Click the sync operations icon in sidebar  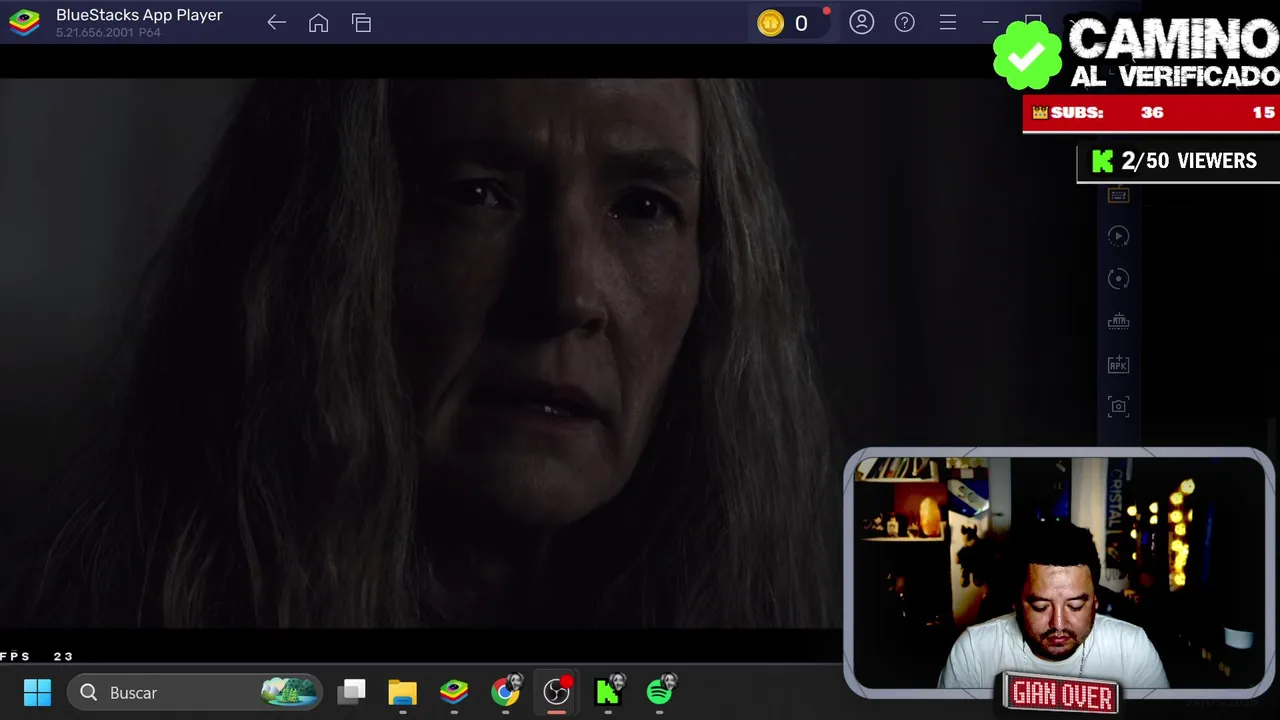pos(1118,279)
